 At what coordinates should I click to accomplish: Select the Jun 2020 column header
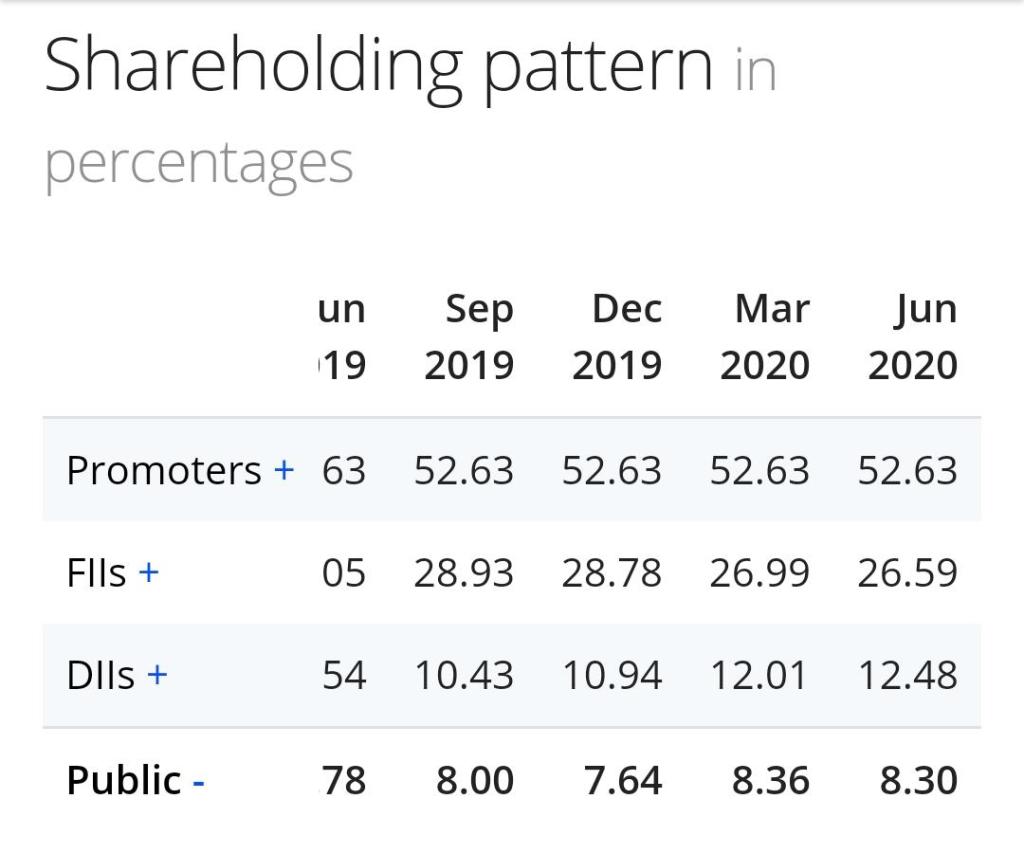click(912, 338)
